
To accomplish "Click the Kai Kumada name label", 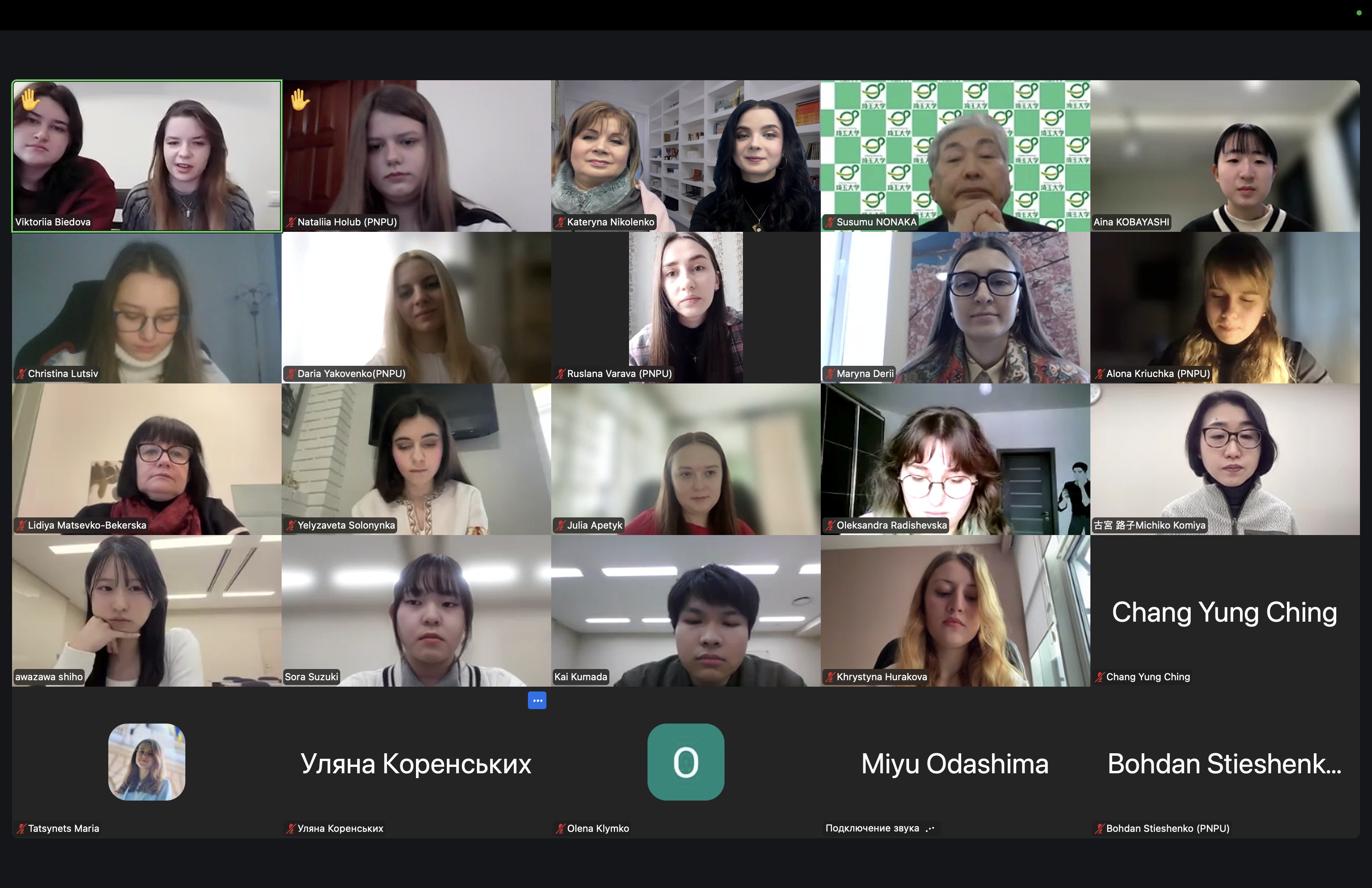I will pyautogui.click(x=580, y=677).
